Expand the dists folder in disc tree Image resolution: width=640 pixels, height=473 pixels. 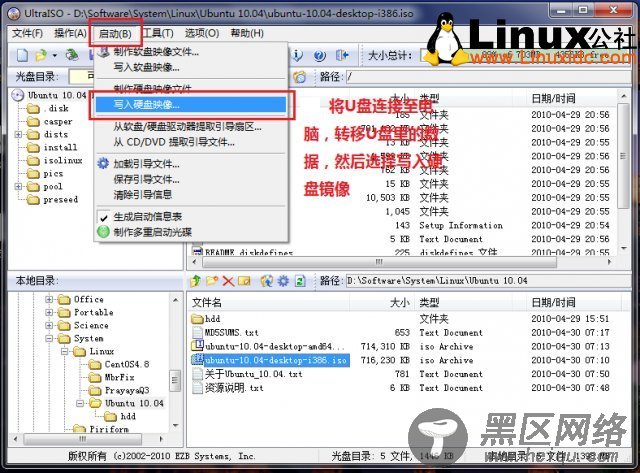tap(18, 134)
